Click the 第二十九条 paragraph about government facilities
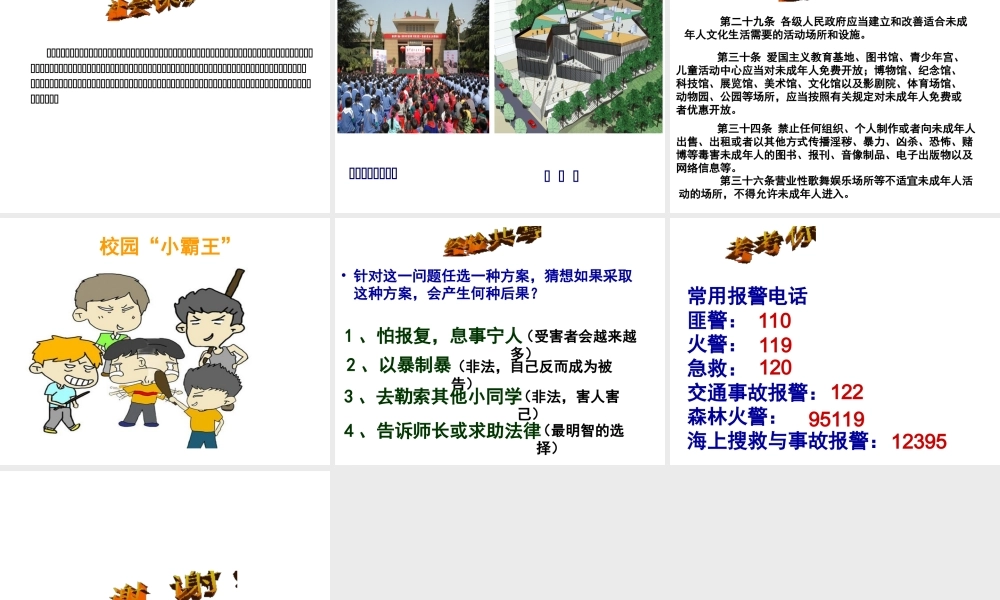Screen dimensions: 1000x600 point(826,28)
